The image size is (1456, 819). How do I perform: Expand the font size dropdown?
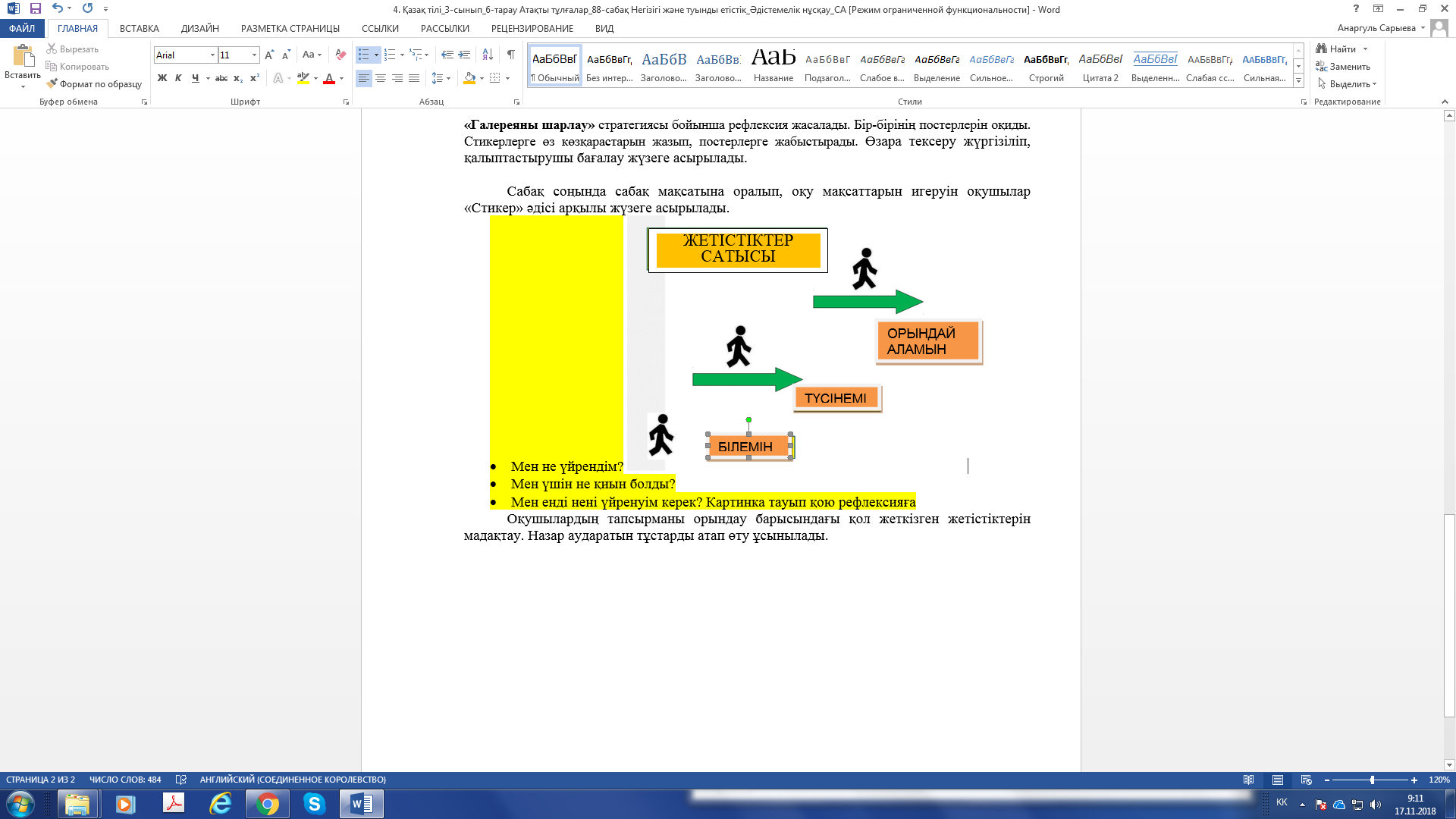(x=254, y=55)
